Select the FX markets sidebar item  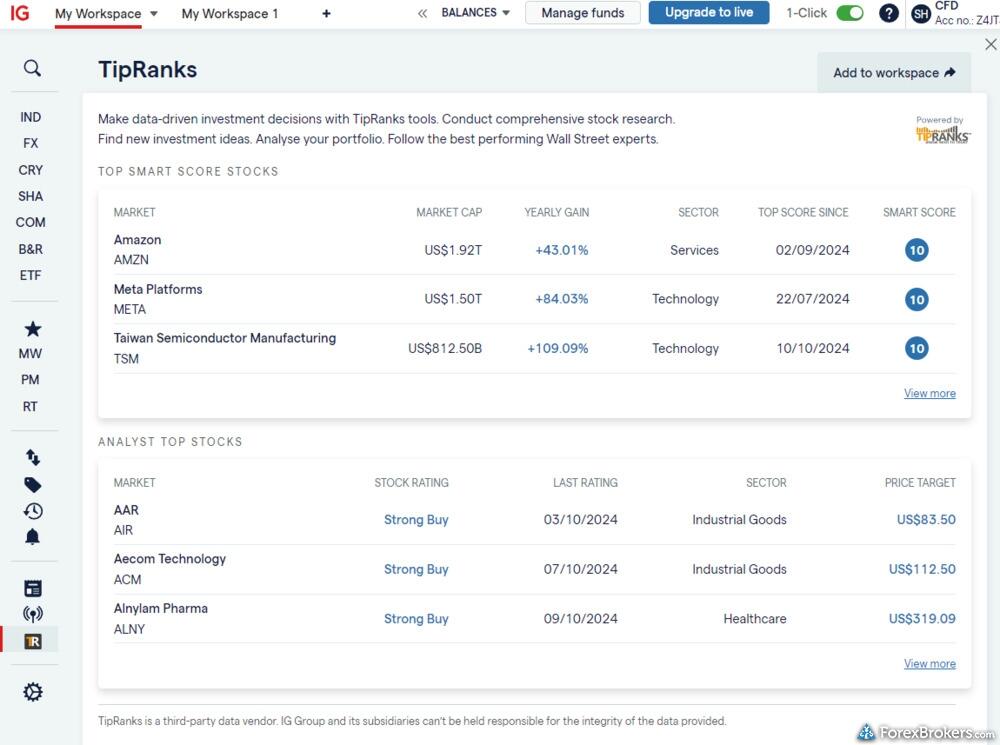[31, 143]
